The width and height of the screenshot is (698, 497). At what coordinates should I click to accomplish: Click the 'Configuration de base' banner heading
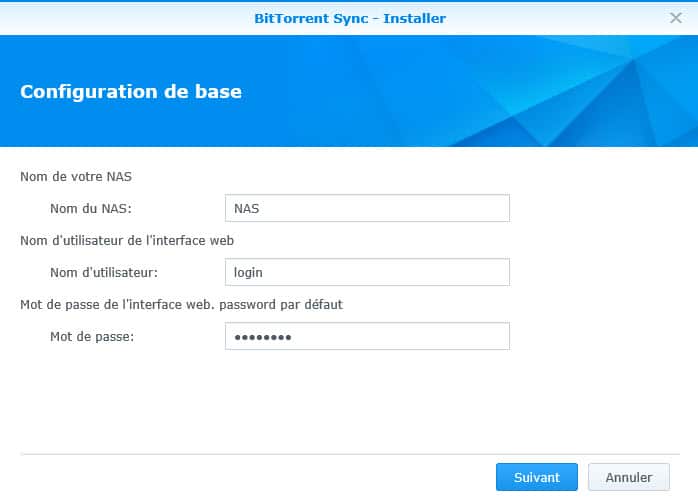131,92
